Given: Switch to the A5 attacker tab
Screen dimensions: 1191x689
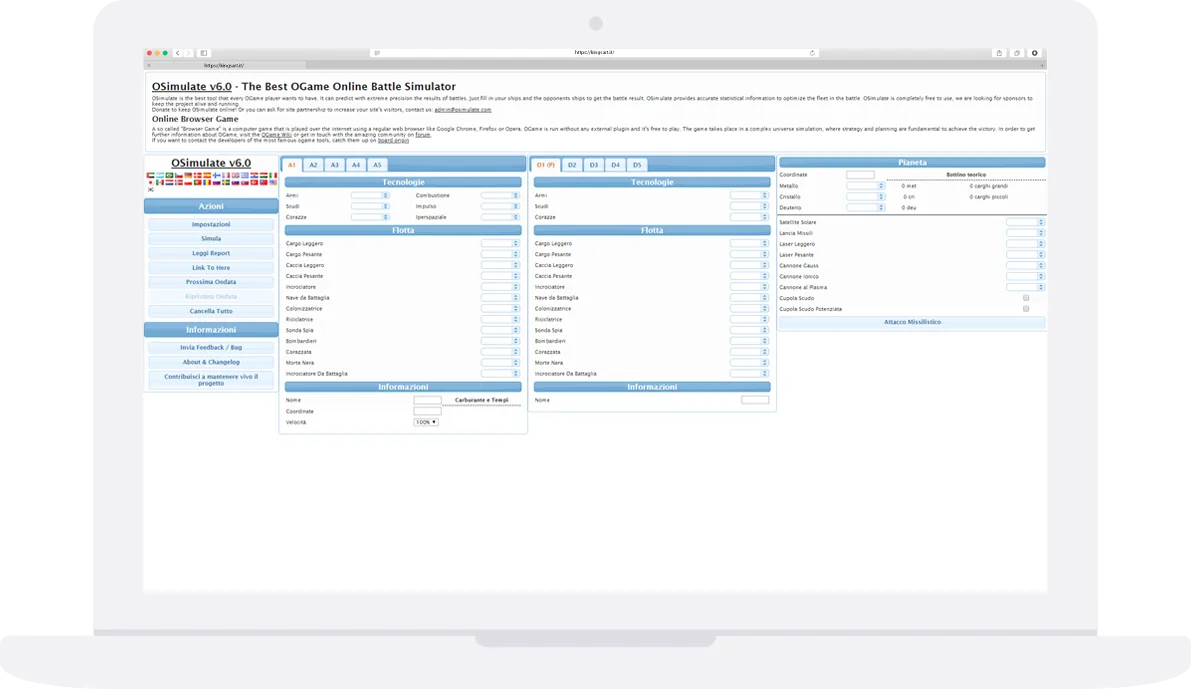Looking at the screenshot, I should tap(378, 165).
